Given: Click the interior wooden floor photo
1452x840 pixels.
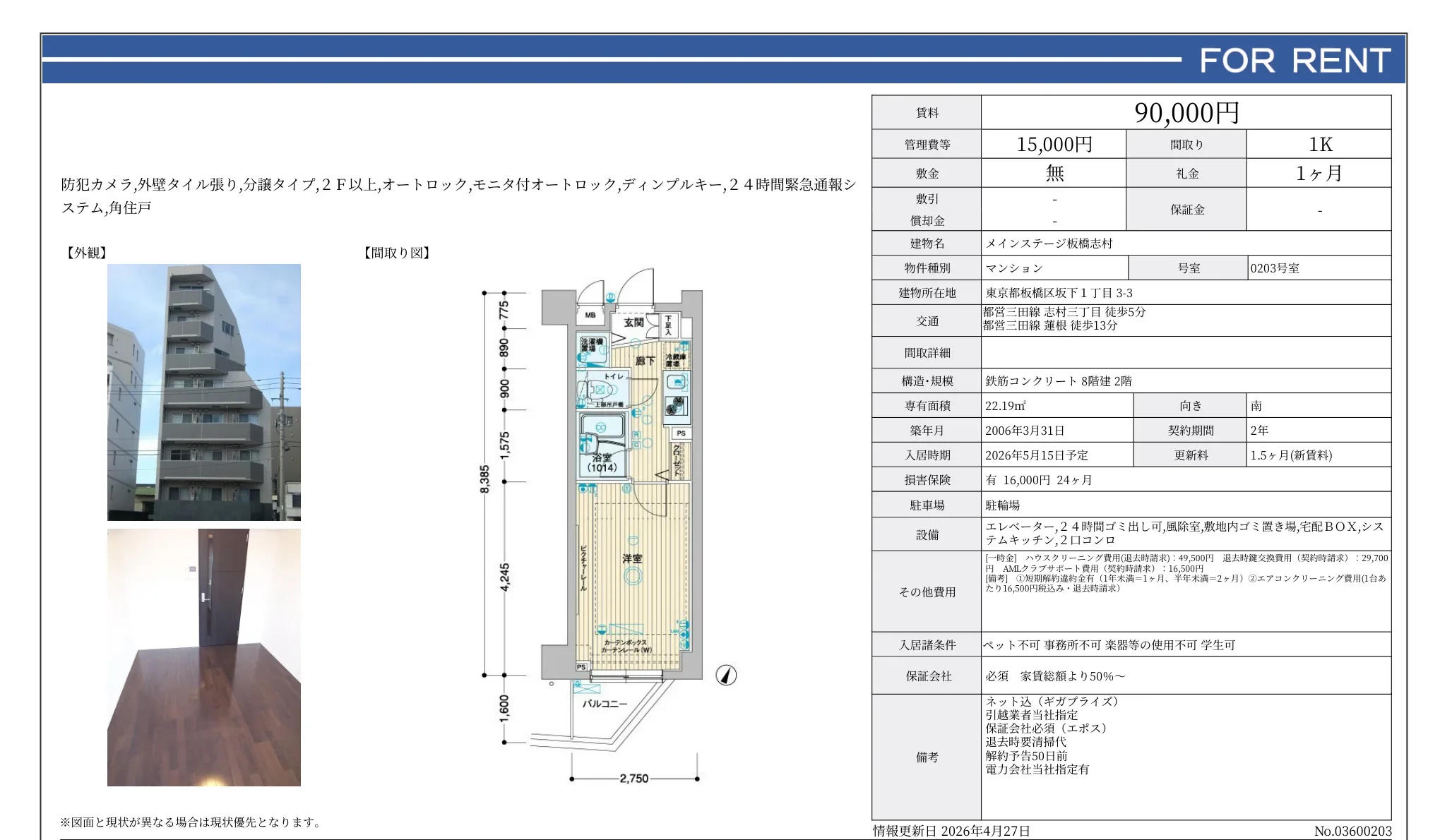Looking at the screenshot, I should (x=204, y=657).
